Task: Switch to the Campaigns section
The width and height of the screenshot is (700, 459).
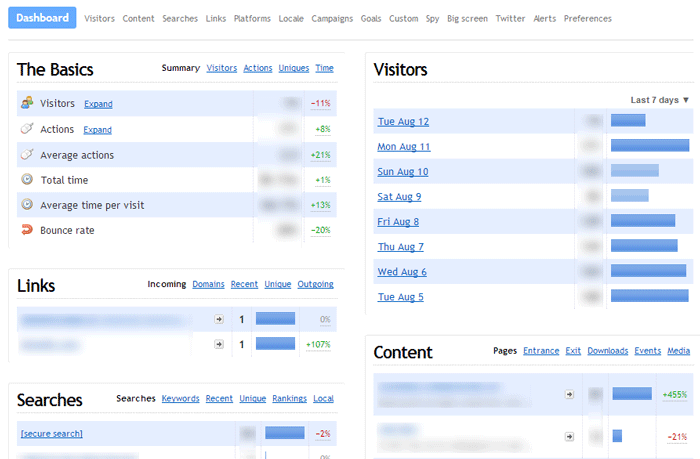Action: pyautogui.click(x=332, y=18)
